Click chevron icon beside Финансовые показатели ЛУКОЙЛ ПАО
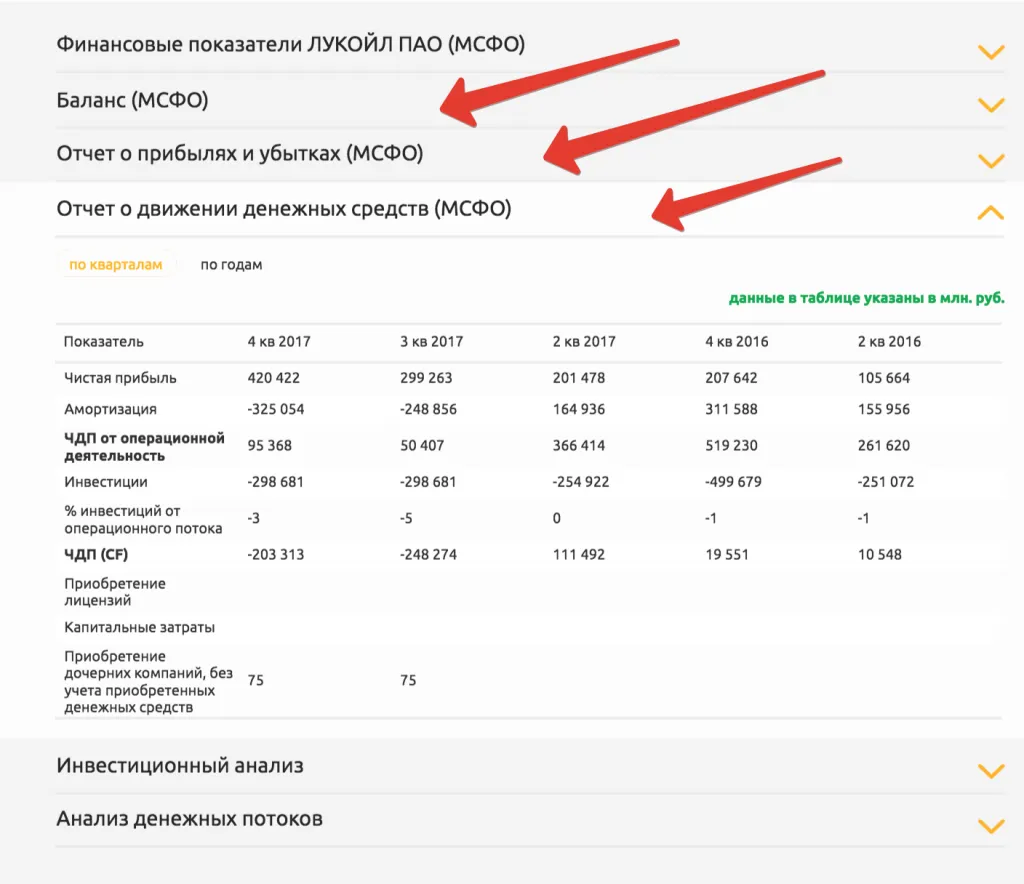 tap(990, 52)
